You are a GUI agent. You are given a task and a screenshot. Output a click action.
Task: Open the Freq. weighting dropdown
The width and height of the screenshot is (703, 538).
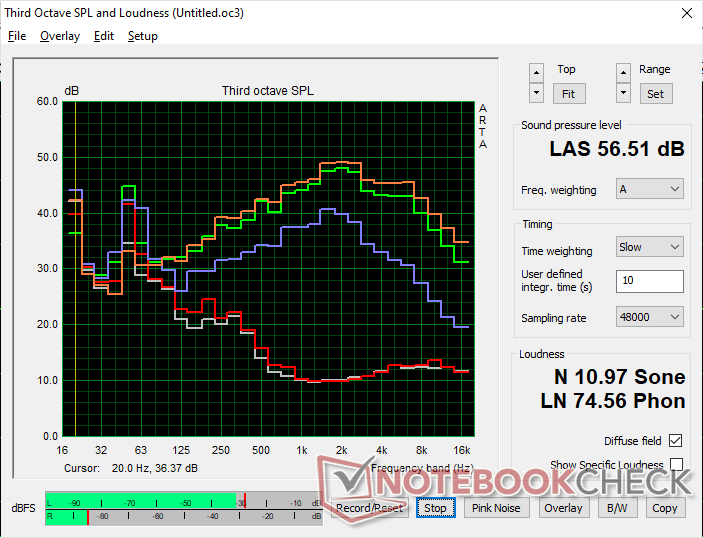pos(649,189)
